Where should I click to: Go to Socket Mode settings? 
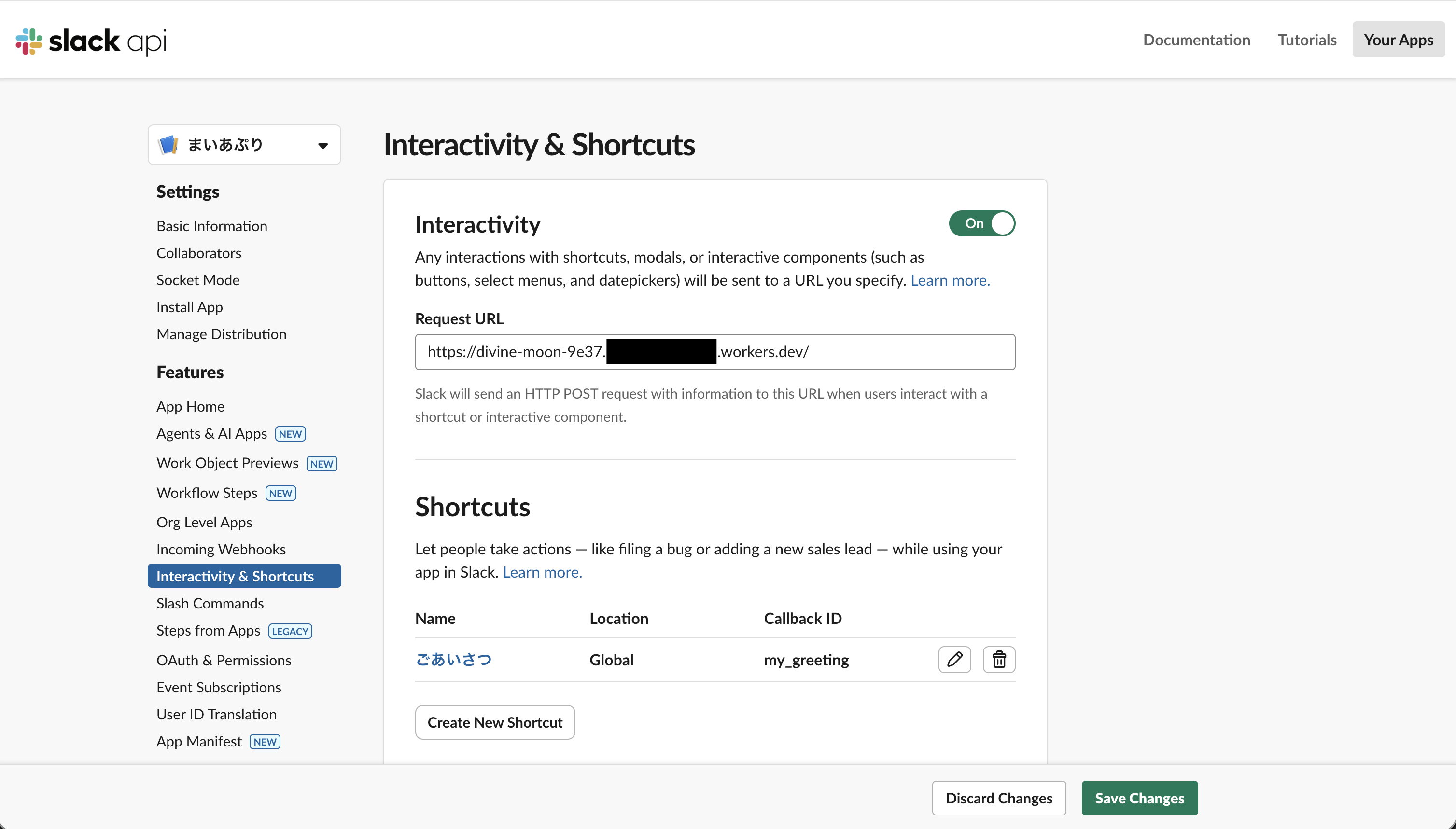(197, 279)
